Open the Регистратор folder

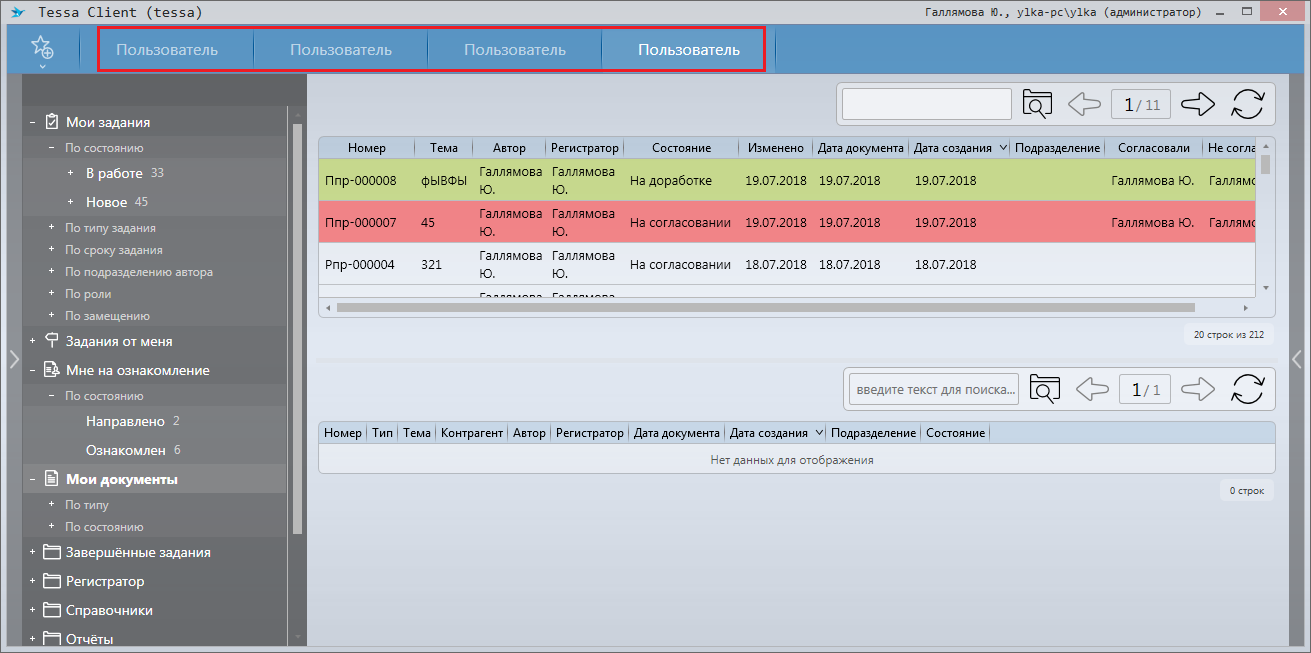point(104,581)
